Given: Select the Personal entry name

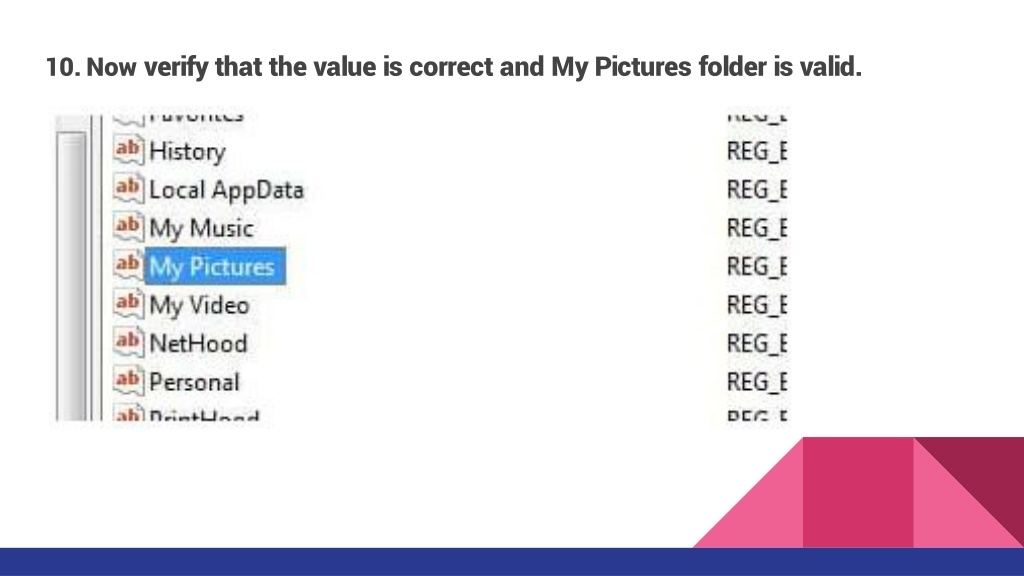Looking at the screenshot, I should 195,382.
